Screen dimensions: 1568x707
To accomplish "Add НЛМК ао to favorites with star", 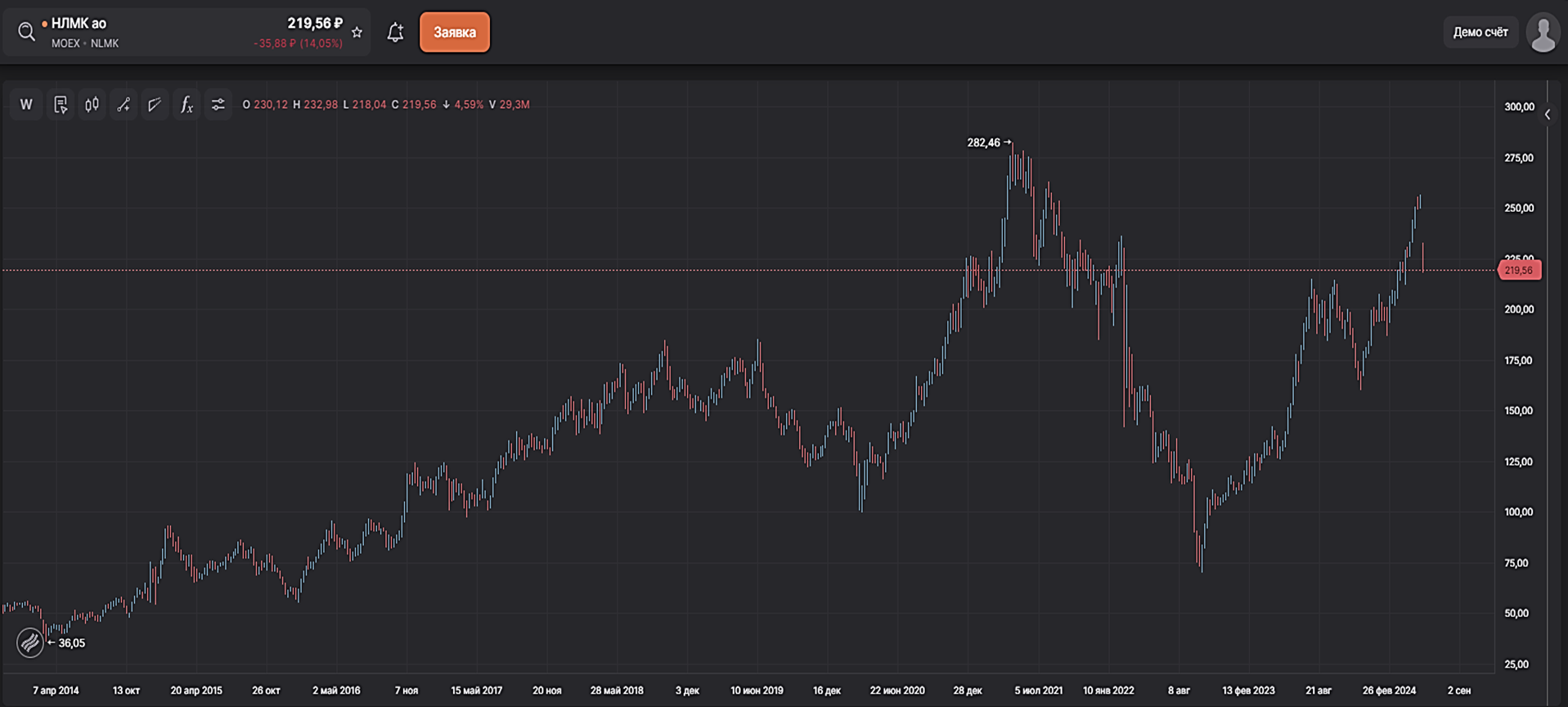I will [357, 33].
